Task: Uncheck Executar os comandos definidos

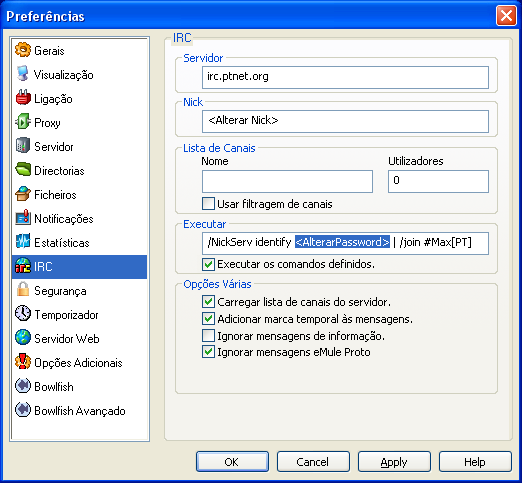Action: point(208,264)
